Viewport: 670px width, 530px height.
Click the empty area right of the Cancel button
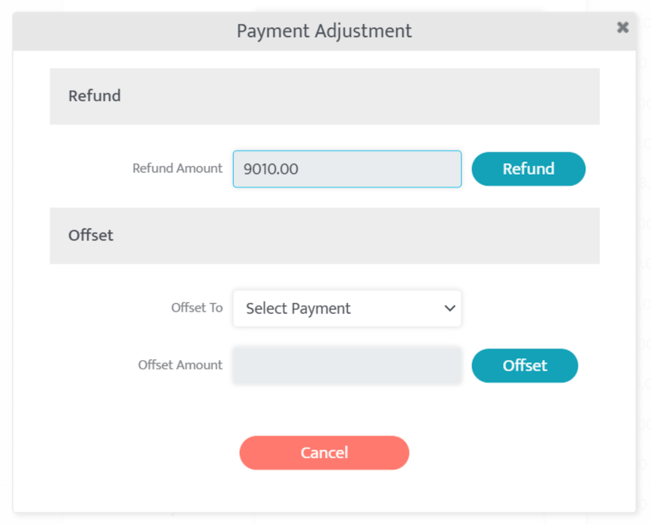coord(510,453)
